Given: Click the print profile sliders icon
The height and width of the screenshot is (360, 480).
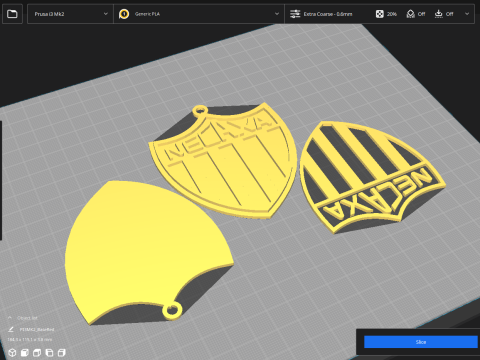Looking at the screenshot, I should pos(295,14).
